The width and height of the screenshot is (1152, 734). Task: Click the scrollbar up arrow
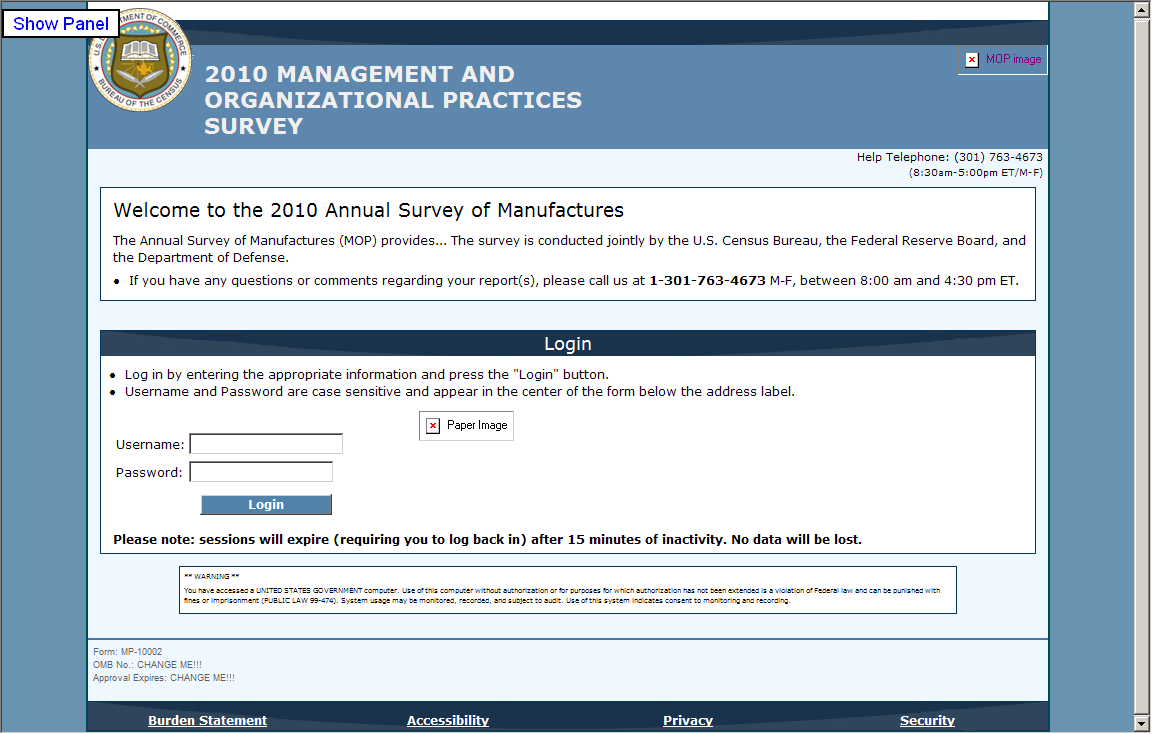coord(1141,9)
